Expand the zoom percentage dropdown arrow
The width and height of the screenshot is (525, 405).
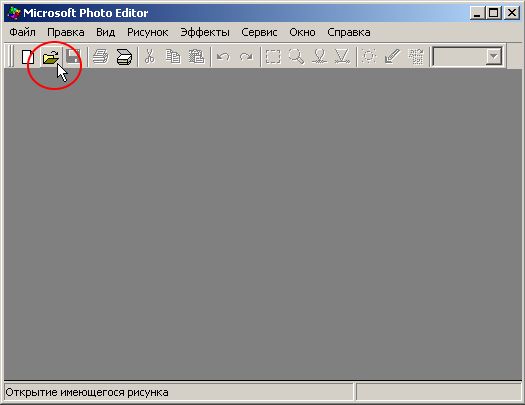[494, 57]
